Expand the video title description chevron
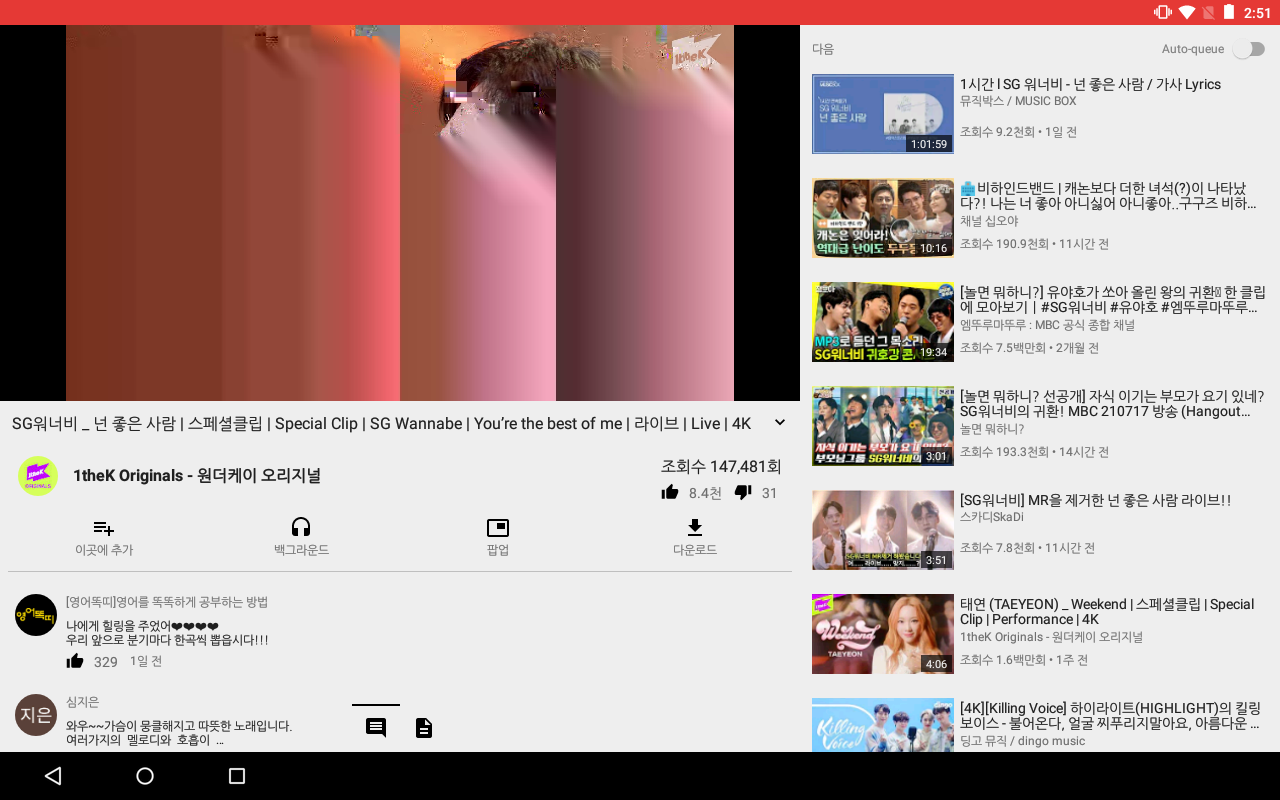This screenshot has width=1280, height=800. click(x=780, y=422)
